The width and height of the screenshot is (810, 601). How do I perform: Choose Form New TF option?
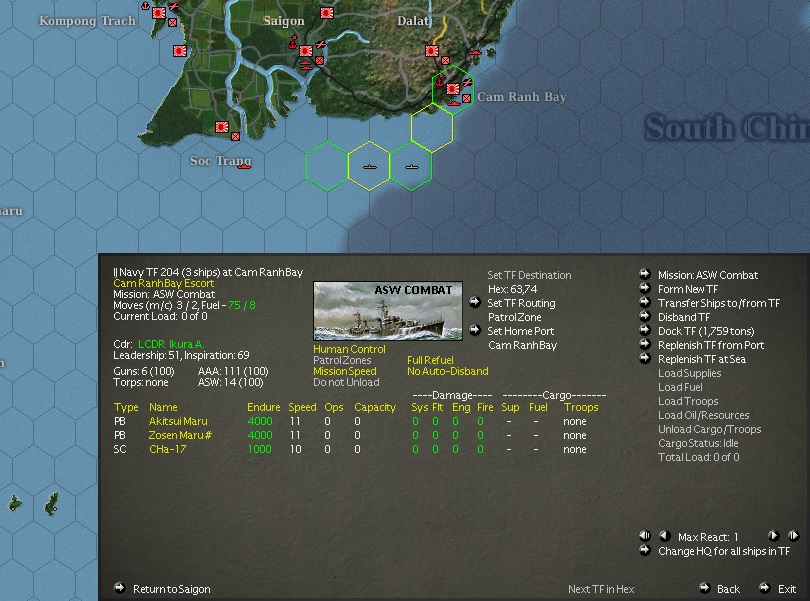(688, 289)
